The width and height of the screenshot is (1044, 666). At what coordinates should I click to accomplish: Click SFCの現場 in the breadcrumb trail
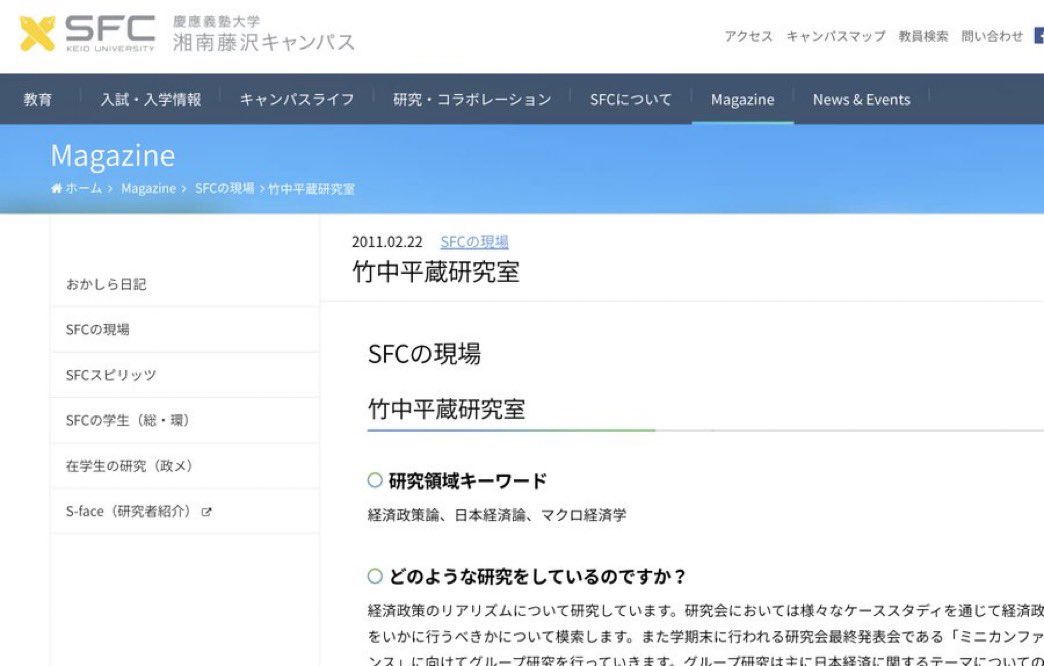coord(224,189)
